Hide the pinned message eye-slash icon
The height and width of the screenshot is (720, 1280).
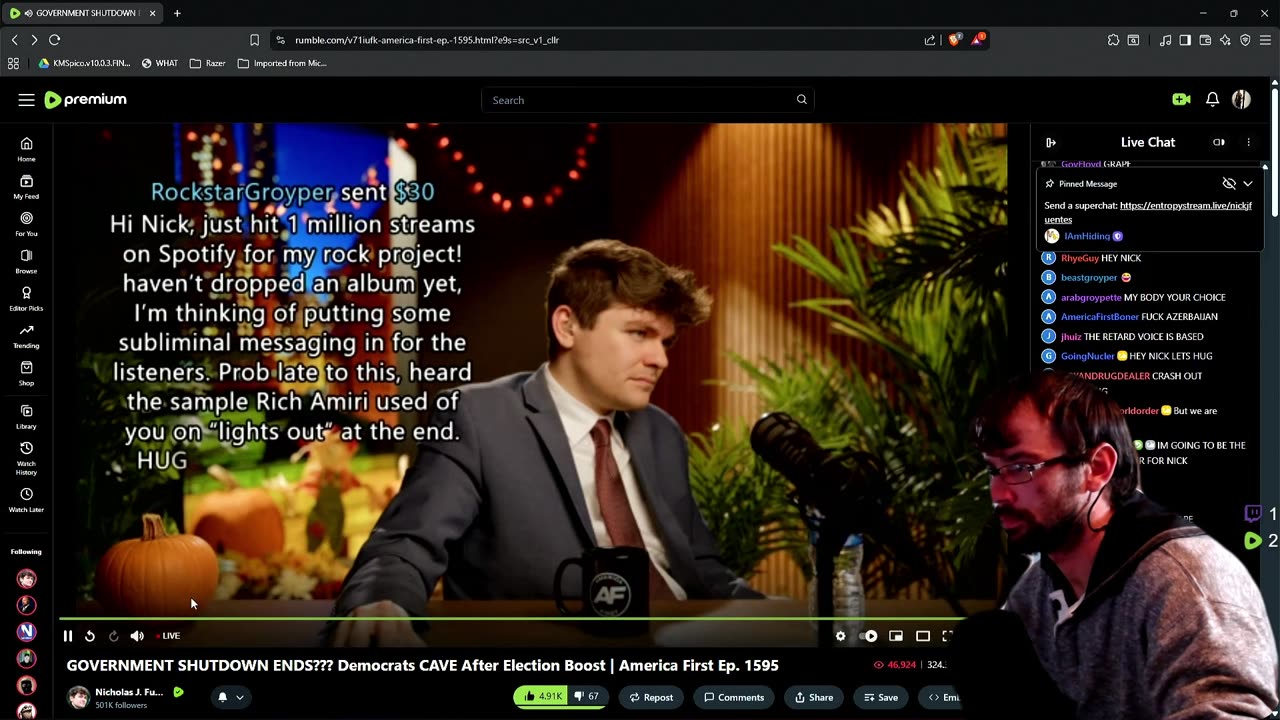pos(1229,184)
